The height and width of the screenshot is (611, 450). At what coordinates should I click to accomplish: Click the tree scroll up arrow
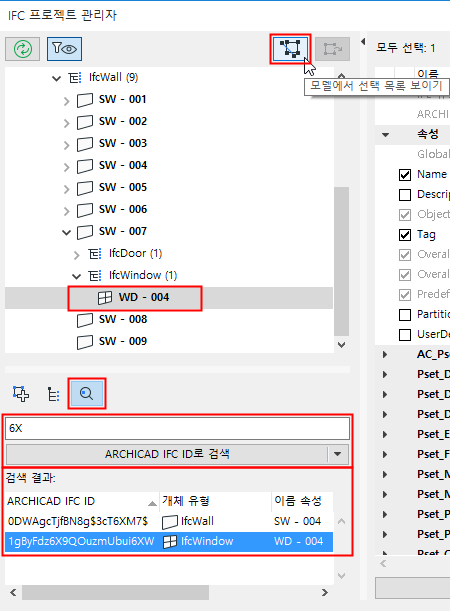[x=341, y=75]
